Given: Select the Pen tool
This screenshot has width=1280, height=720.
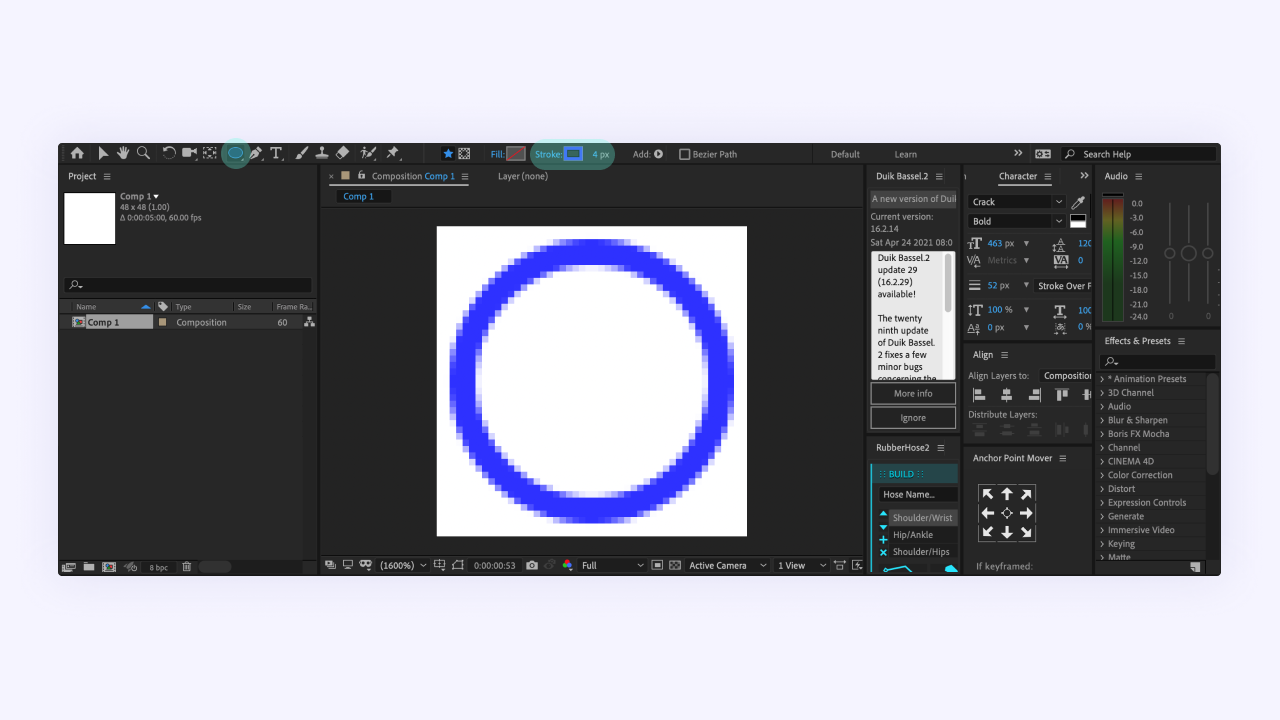Looking at the screenshot, I should click(x=256, y=154).
